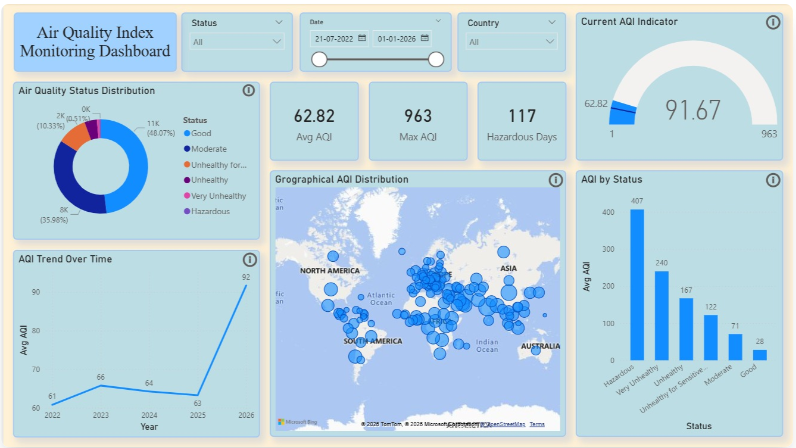Open the Status filter dropdown showing All
Image resolution: width=796 pixels, height=448 pixels.
237,42
